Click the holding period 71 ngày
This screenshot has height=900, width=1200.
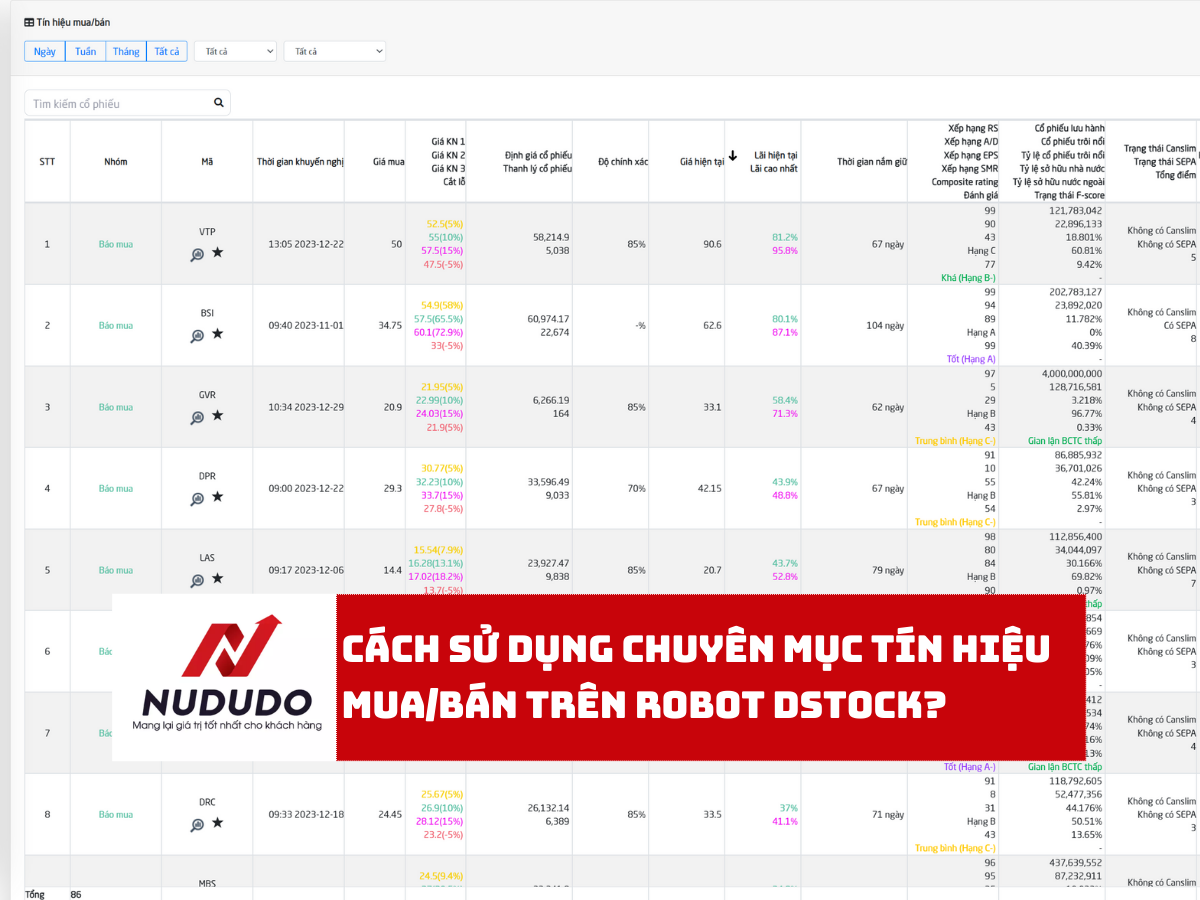pos(887,814)
